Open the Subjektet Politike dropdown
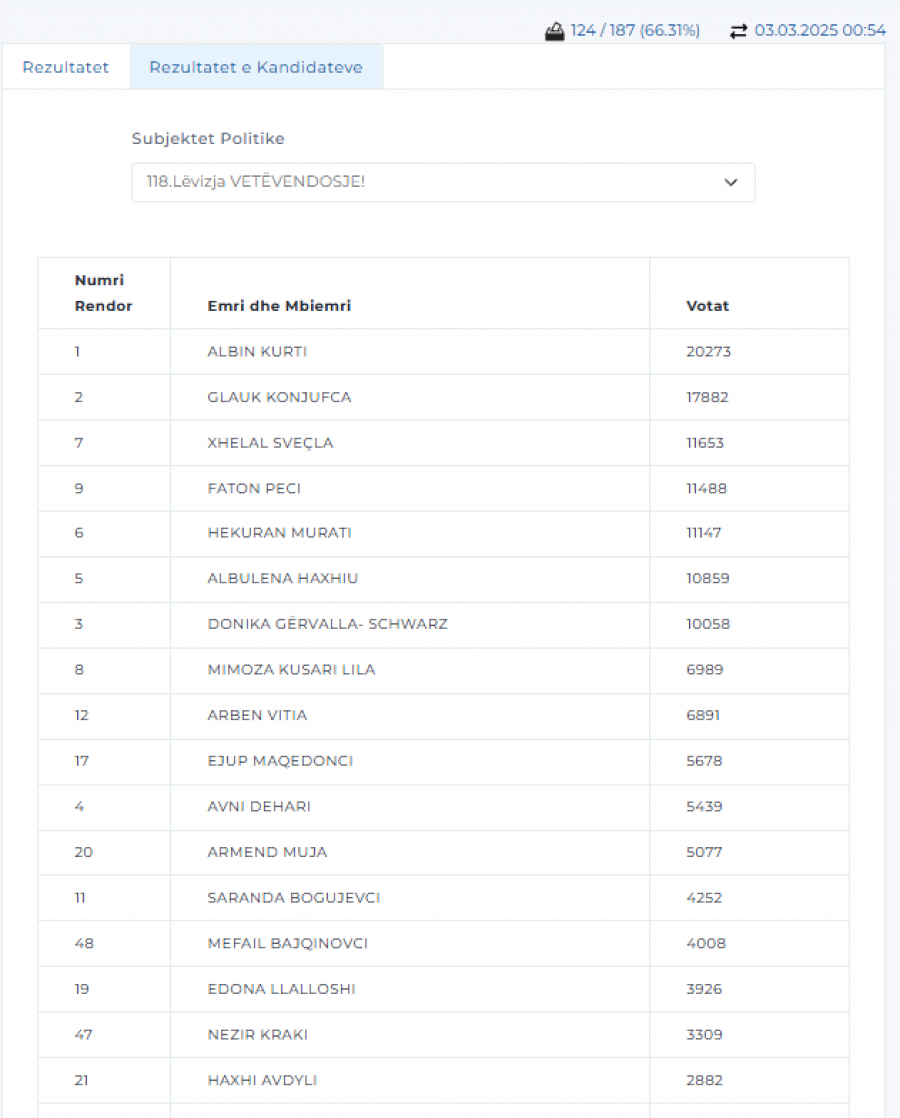 pos(443,182)
